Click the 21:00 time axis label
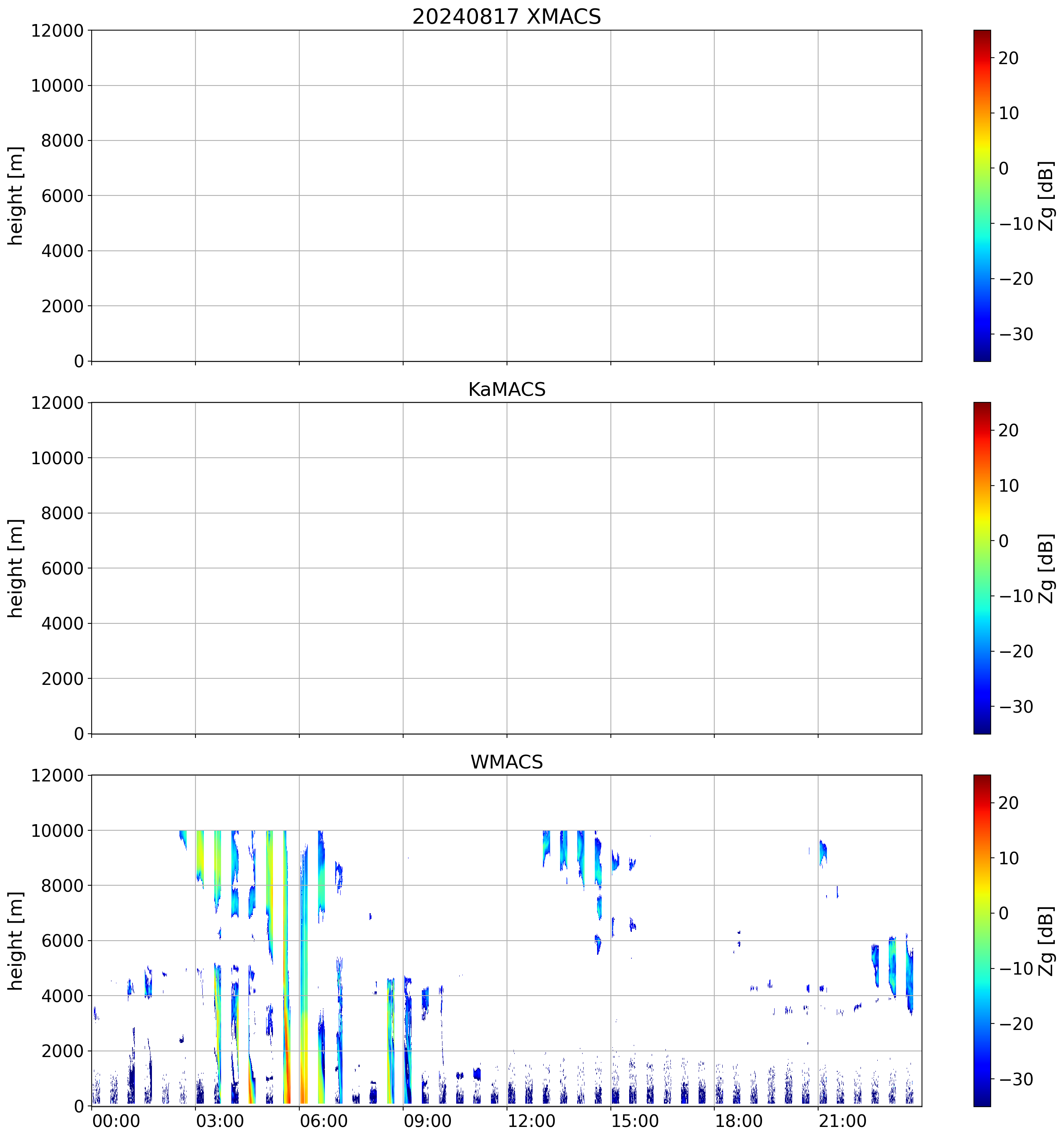This screenshot has height=1138, width=1064. pos(843,1121)
